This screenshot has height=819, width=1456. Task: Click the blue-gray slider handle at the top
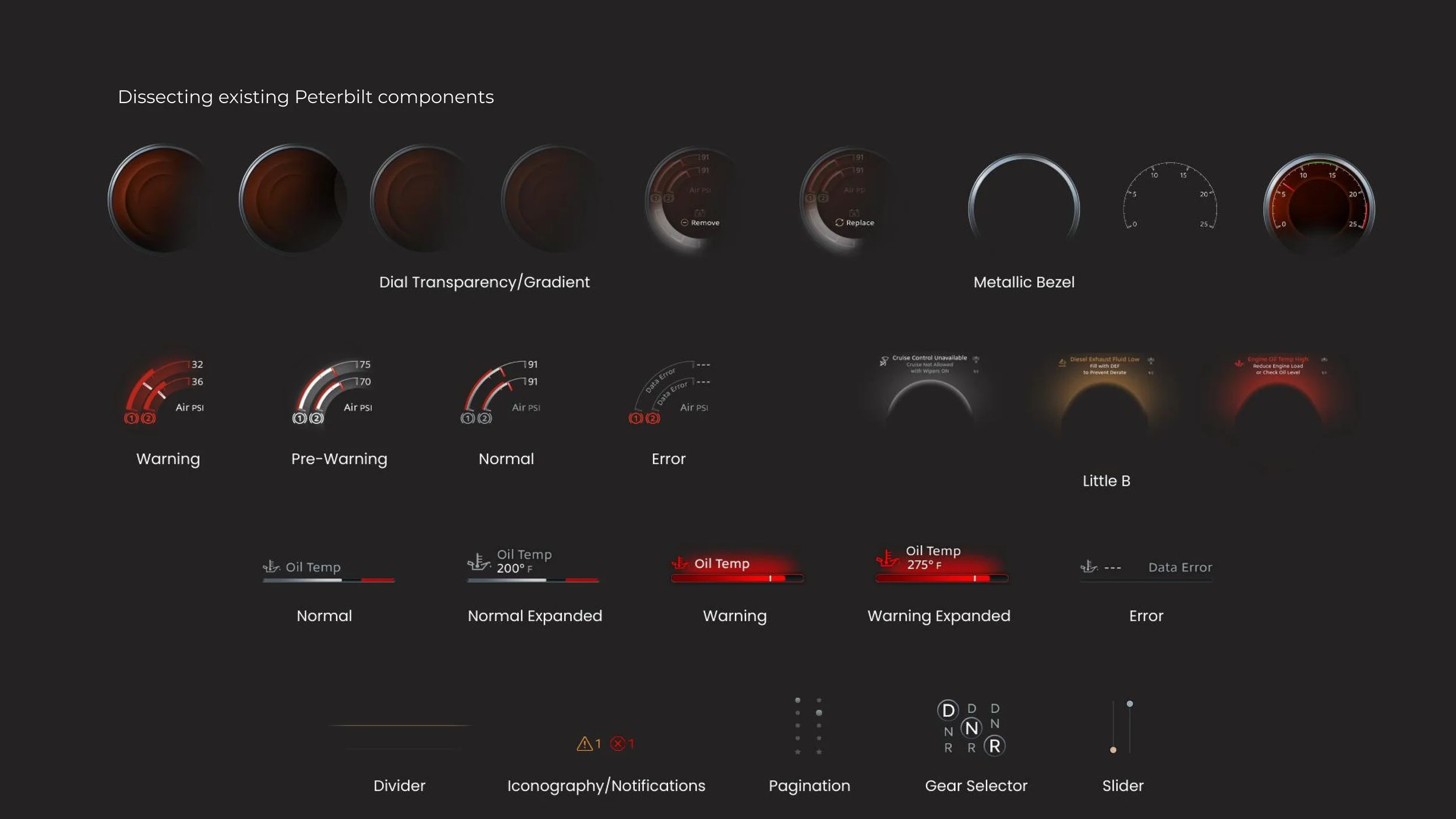click(1130, 704)
